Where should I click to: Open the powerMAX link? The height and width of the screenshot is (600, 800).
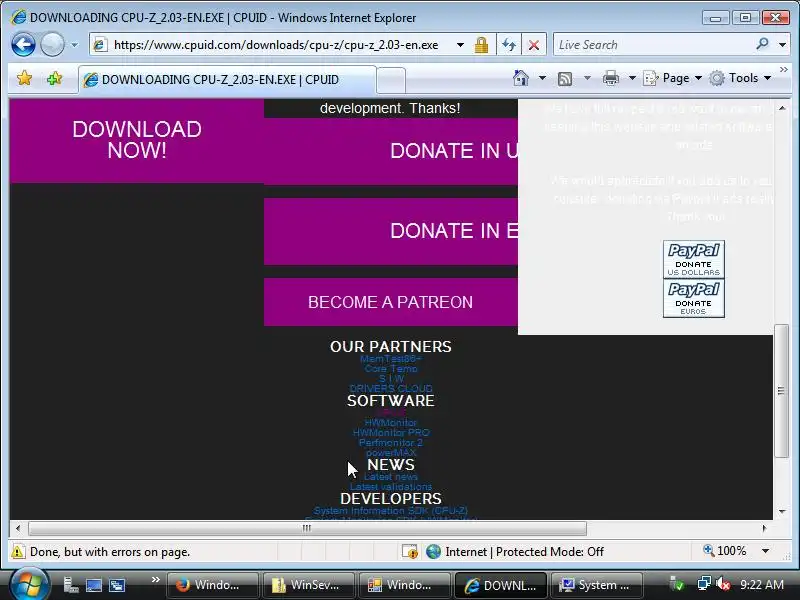point(391,453)
